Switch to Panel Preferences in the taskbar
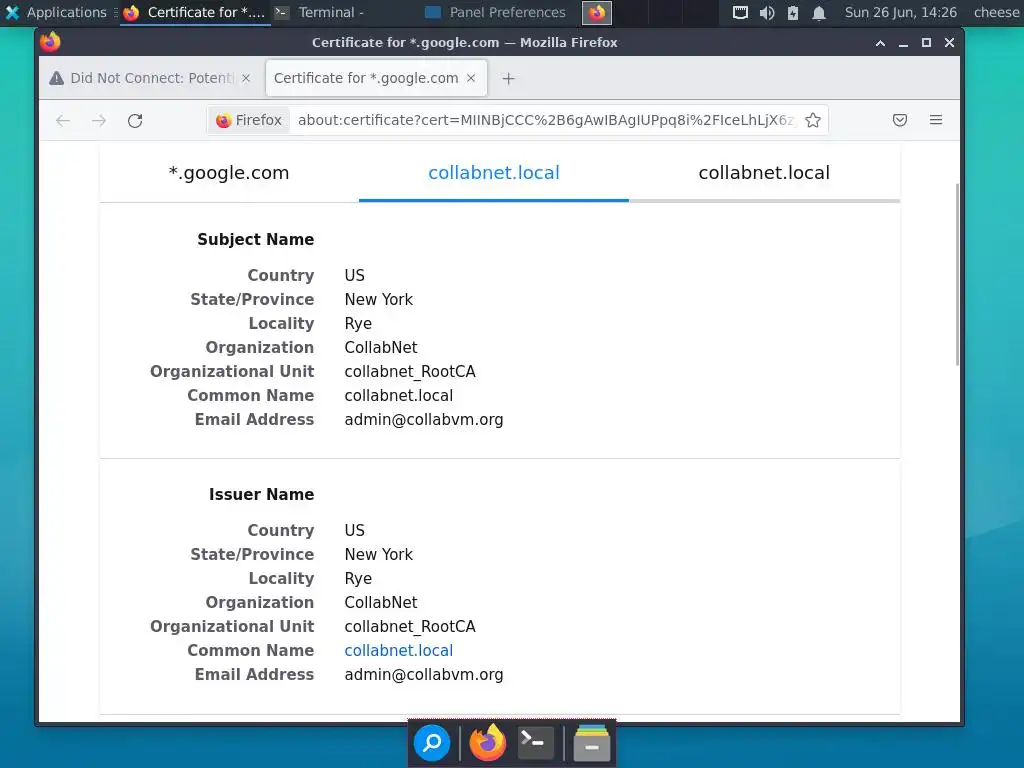This screenshot has width=1024, height=768. 495,12
